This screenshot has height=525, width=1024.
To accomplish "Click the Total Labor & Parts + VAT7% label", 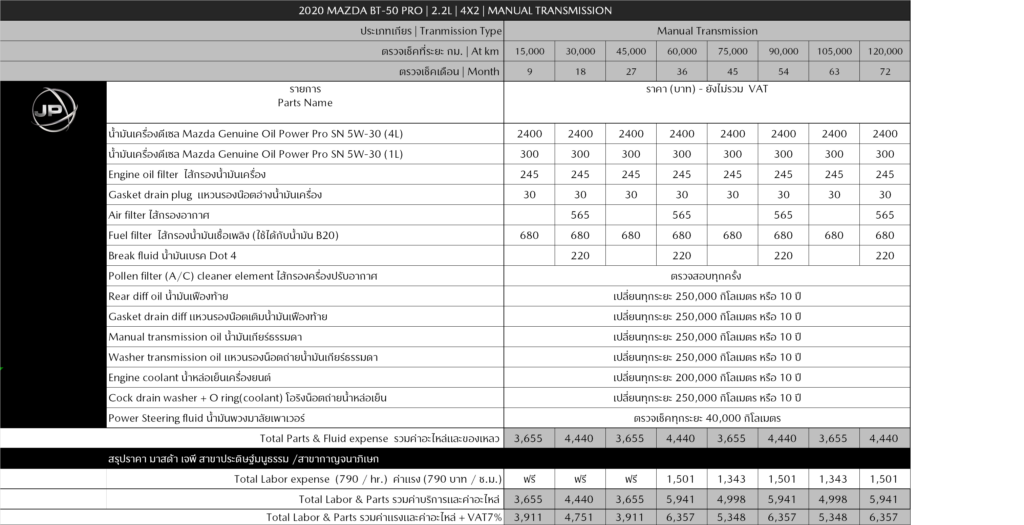I will (384, 517).
